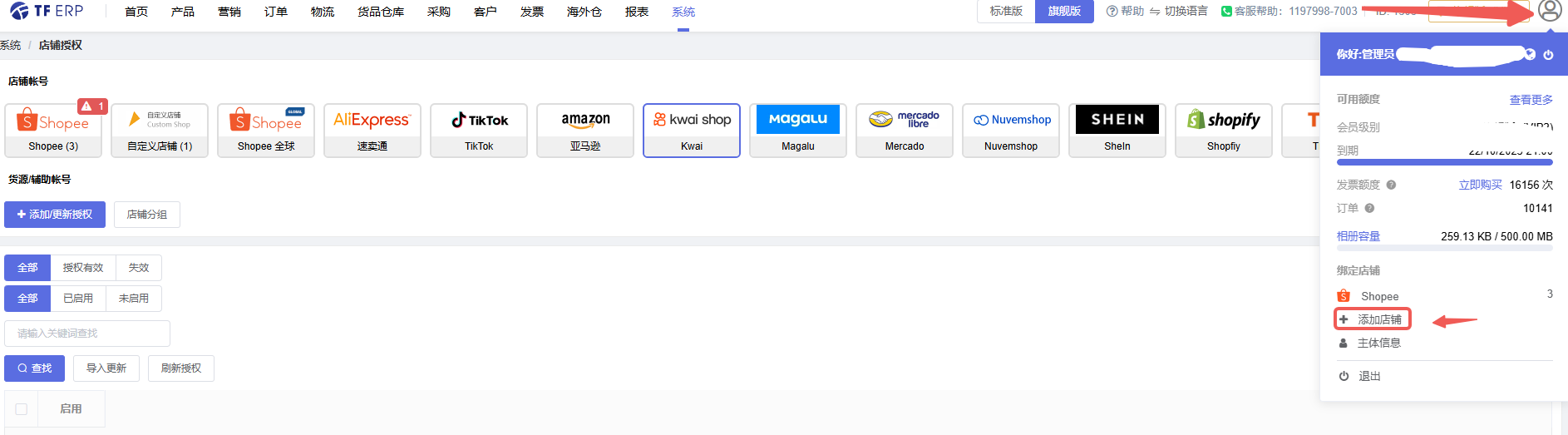Filter stores by 已启用
Screen dimensions: 1568x435
click(x=78, y=299)
